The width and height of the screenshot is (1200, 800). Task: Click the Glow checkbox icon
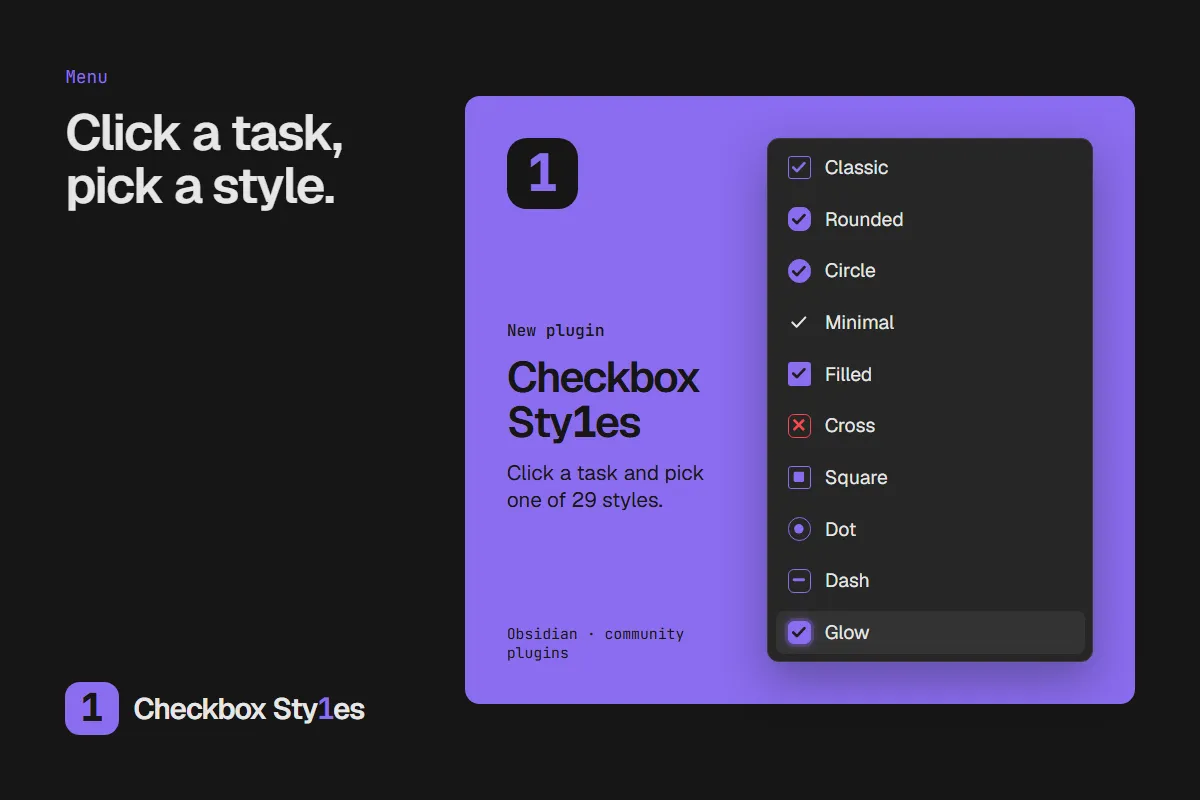(799, 632)
